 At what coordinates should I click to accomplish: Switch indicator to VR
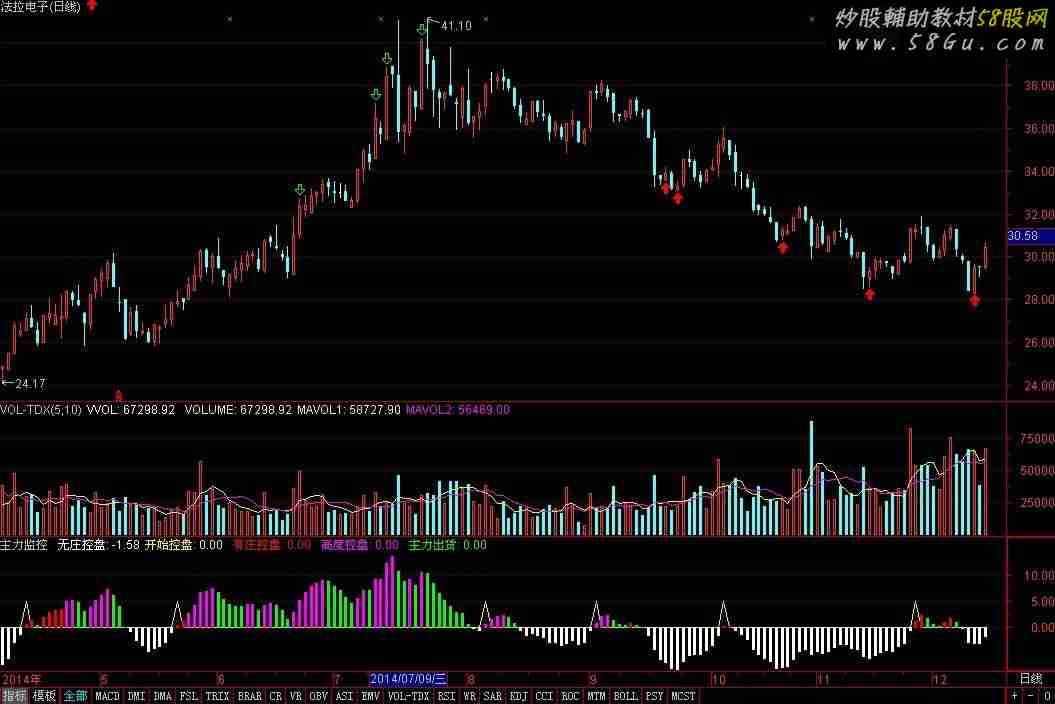tap(296, 696)
